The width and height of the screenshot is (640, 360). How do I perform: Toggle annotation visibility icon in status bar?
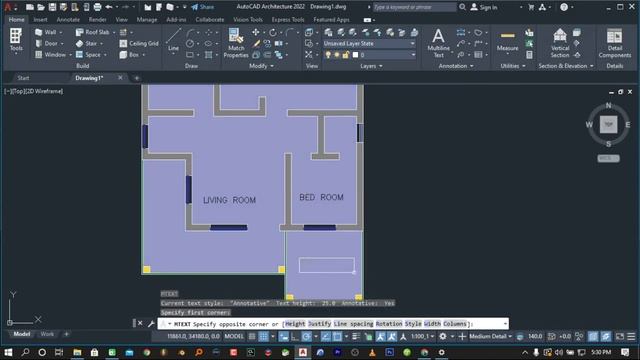[380, 336]
